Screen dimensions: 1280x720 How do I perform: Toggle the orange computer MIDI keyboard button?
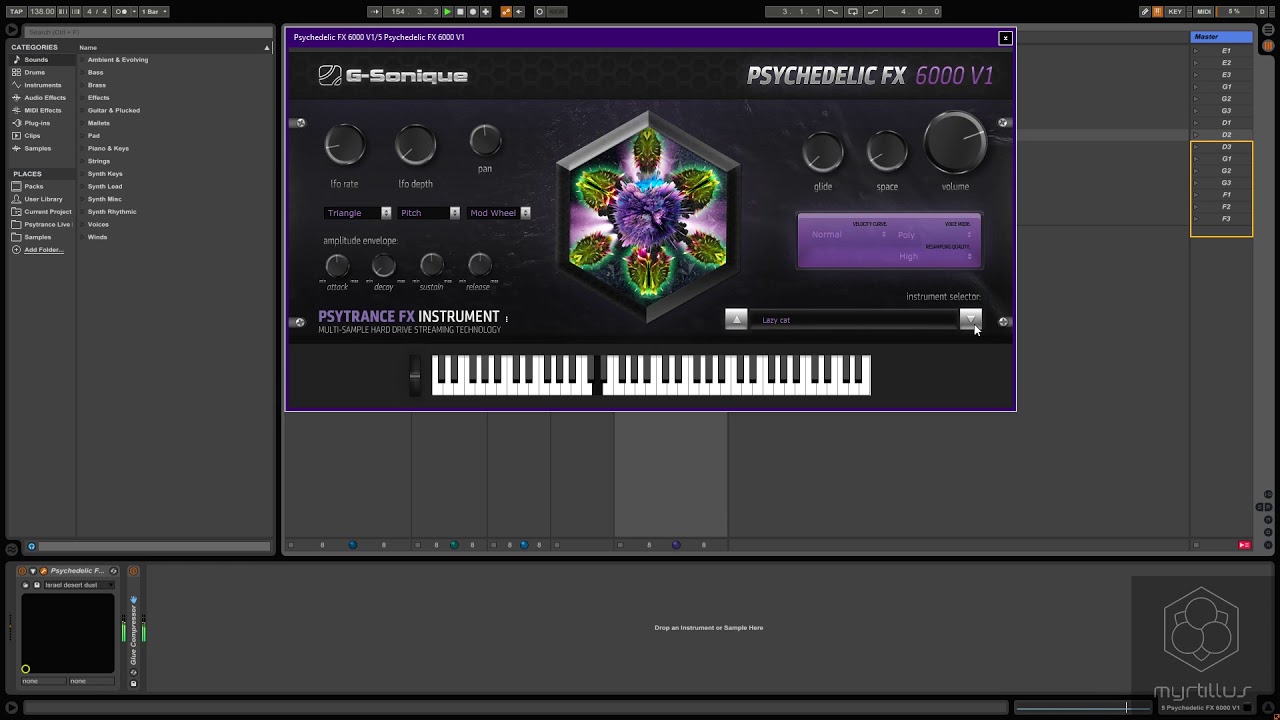point(1157,12)
